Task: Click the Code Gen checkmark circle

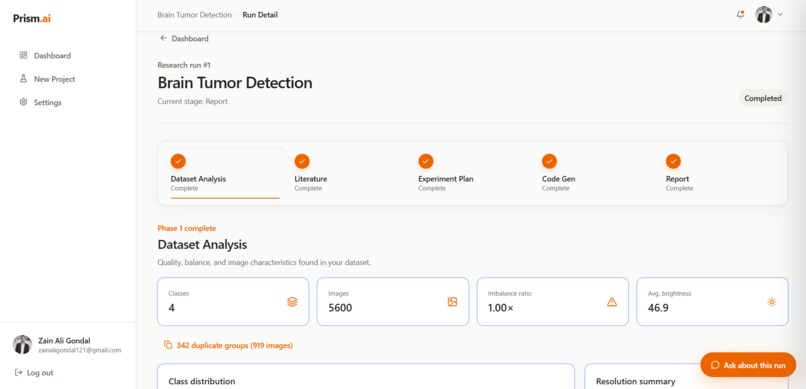Action: coord(549,161)
